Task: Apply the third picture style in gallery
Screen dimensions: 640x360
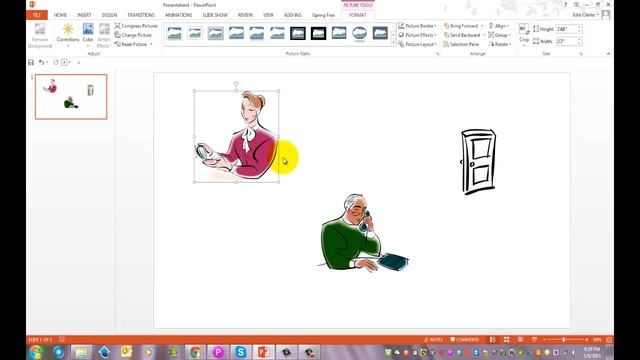Action: click(216, 33)
